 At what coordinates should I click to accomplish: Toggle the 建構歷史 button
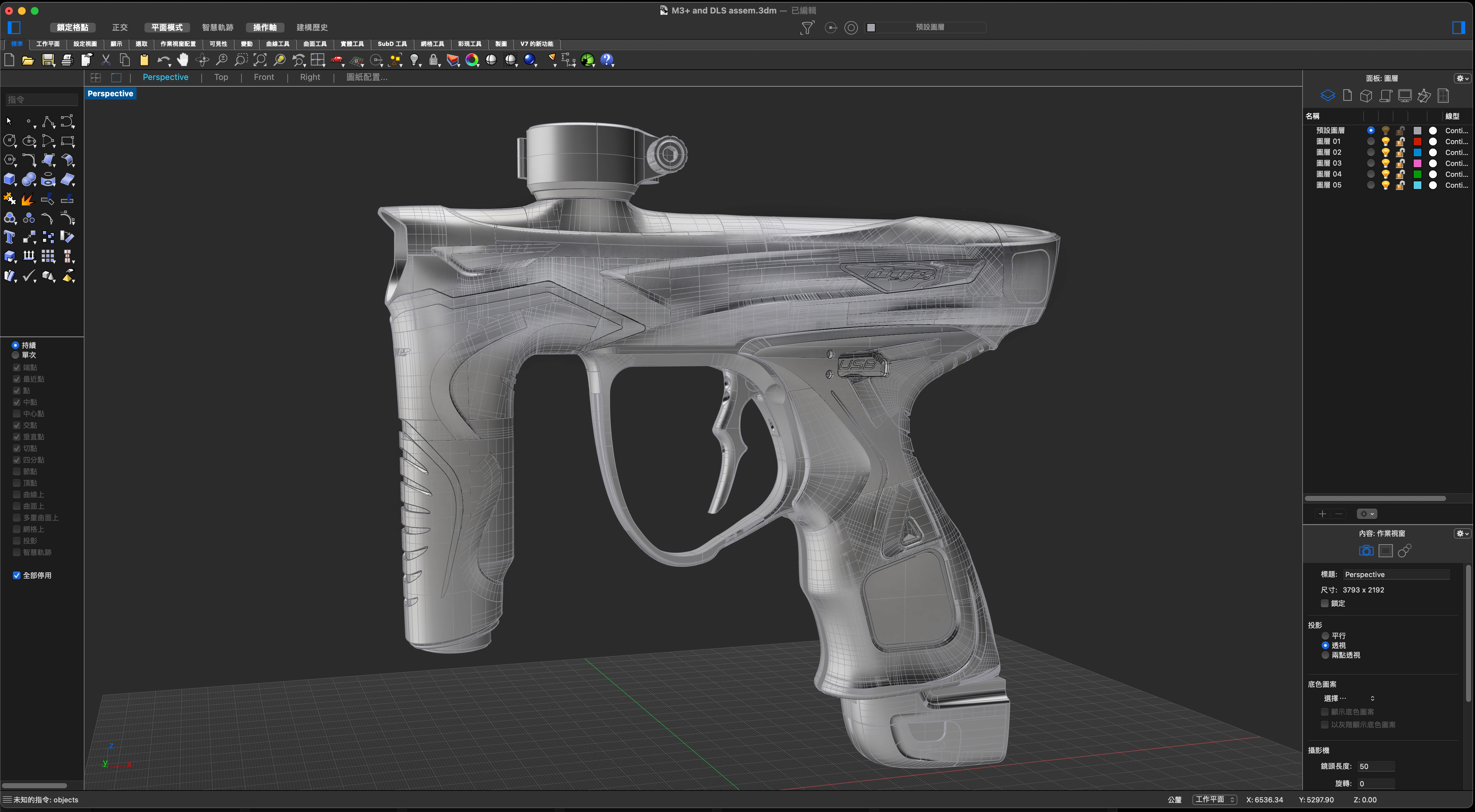pyautogui.click(x=312, y=28)
